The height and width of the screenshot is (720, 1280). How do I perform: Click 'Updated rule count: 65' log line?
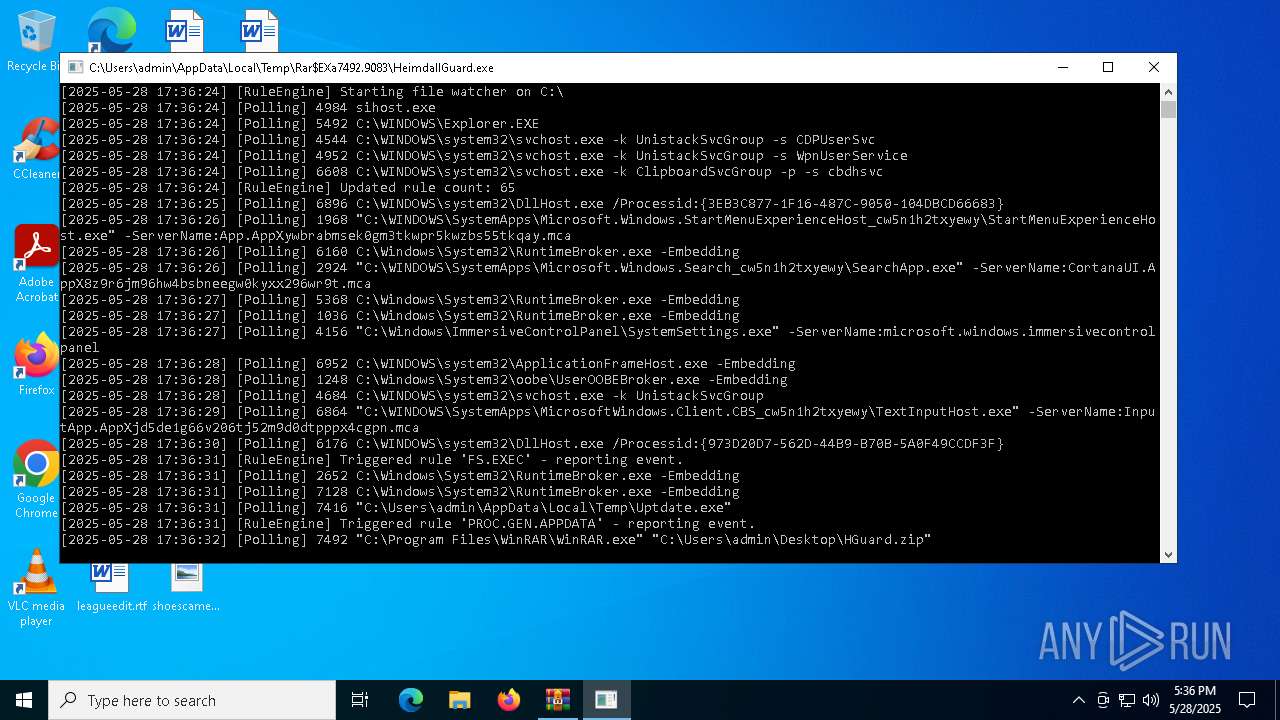[288, 188]
